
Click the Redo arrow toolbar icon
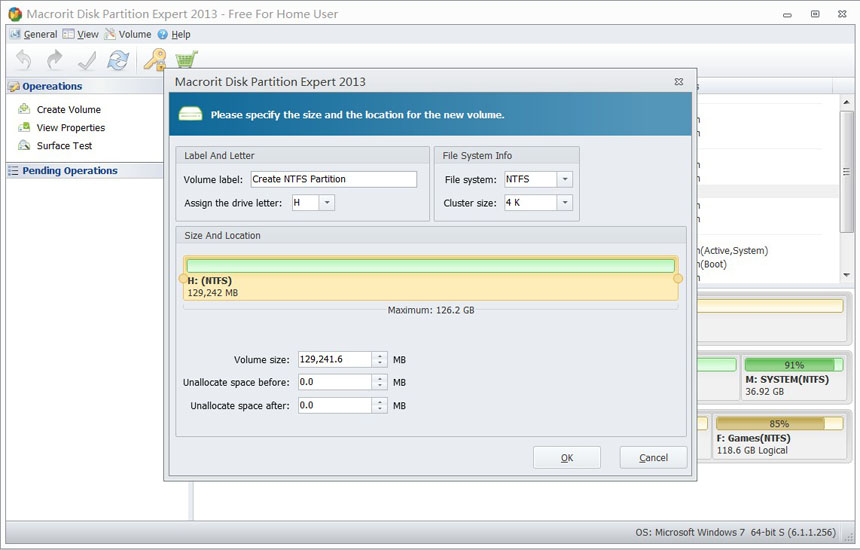pos(54,61)
